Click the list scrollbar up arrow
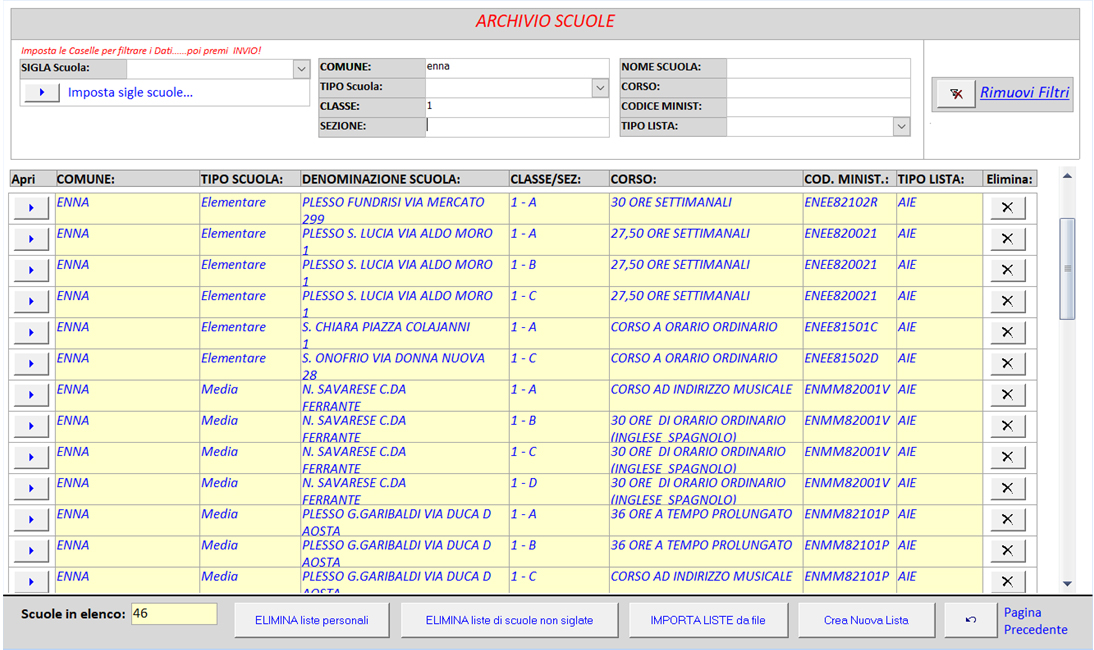The height and width of the screenshot is (650, 1094). 1067,176
